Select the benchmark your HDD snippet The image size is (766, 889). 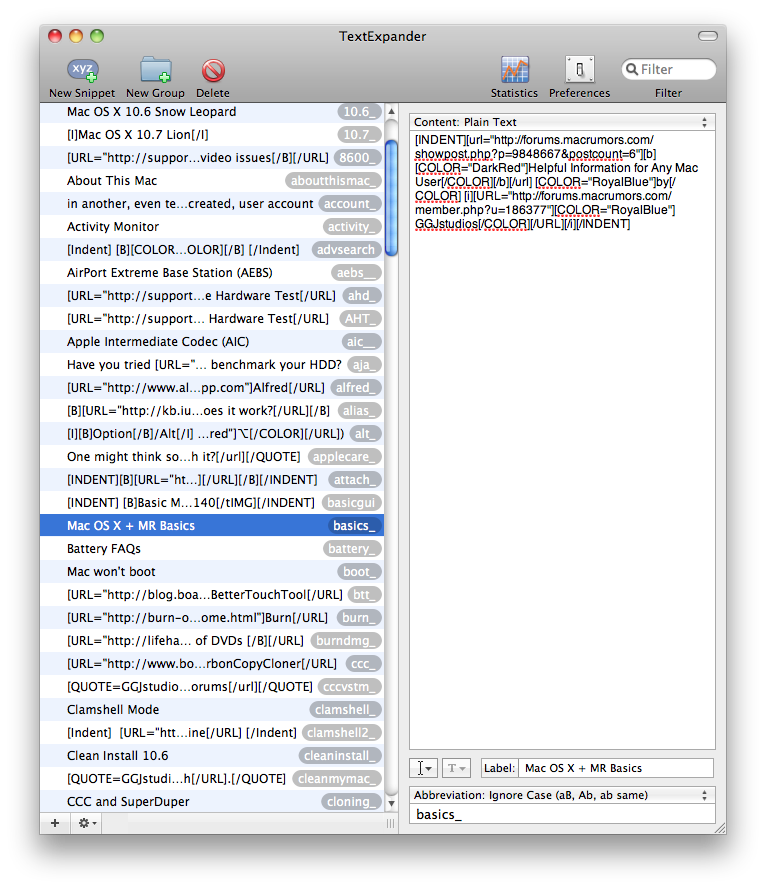click(211, 365)
